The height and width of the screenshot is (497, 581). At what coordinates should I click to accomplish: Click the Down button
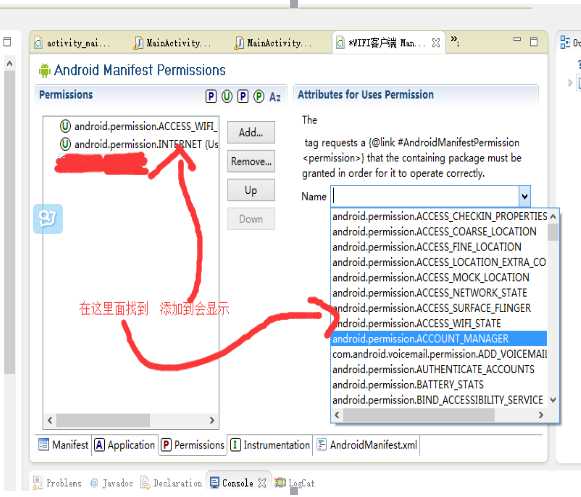(x=251, y=219)
